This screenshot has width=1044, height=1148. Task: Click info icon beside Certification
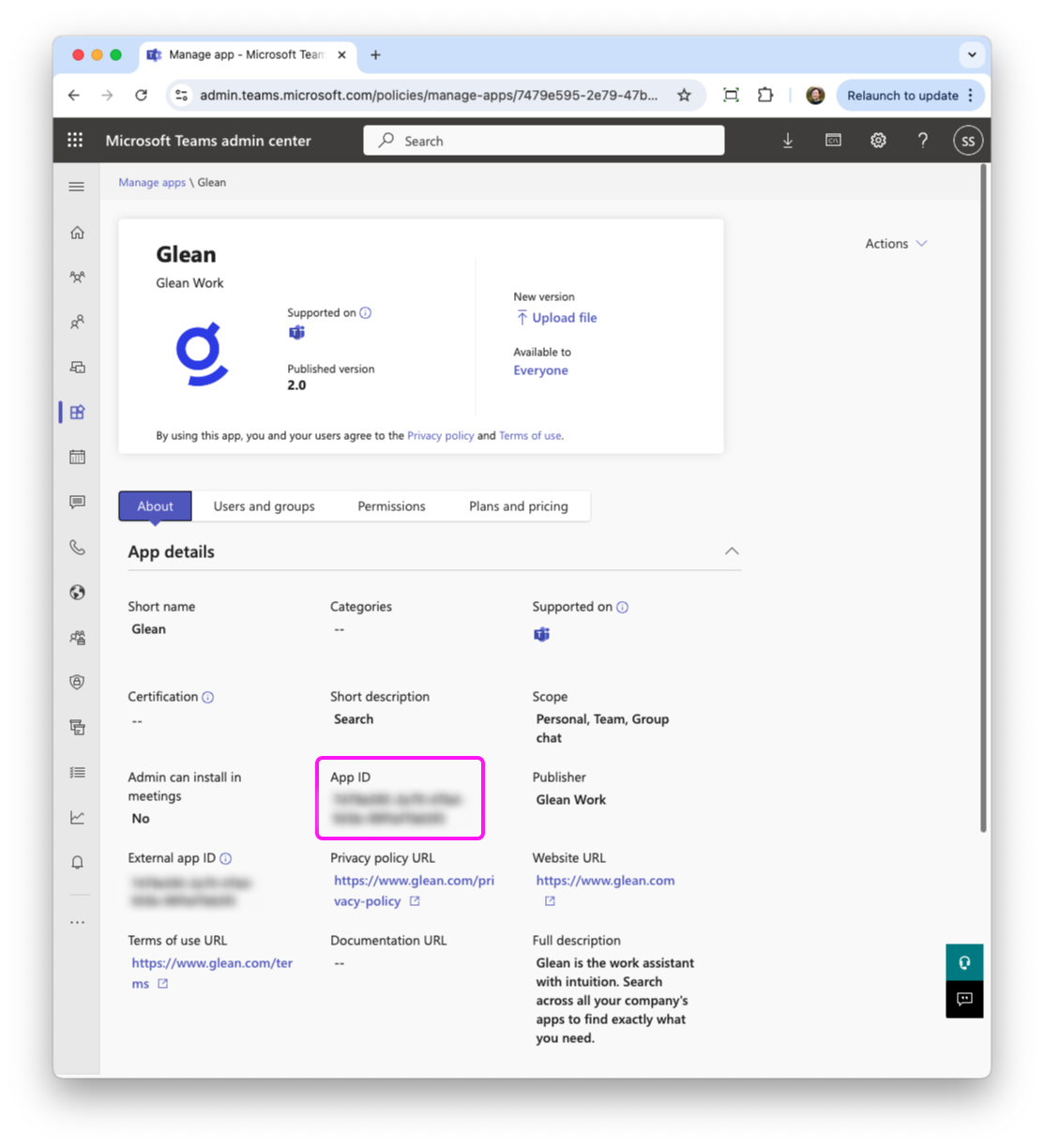(208, 697)
